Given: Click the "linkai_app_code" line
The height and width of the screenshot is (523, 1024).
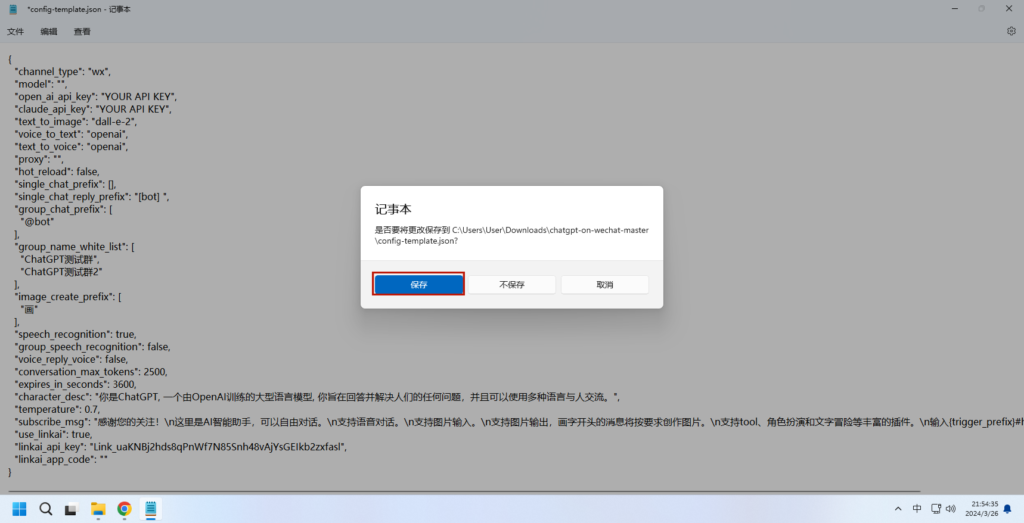Looking at the screenshot, I should click(x=61, y=459).
